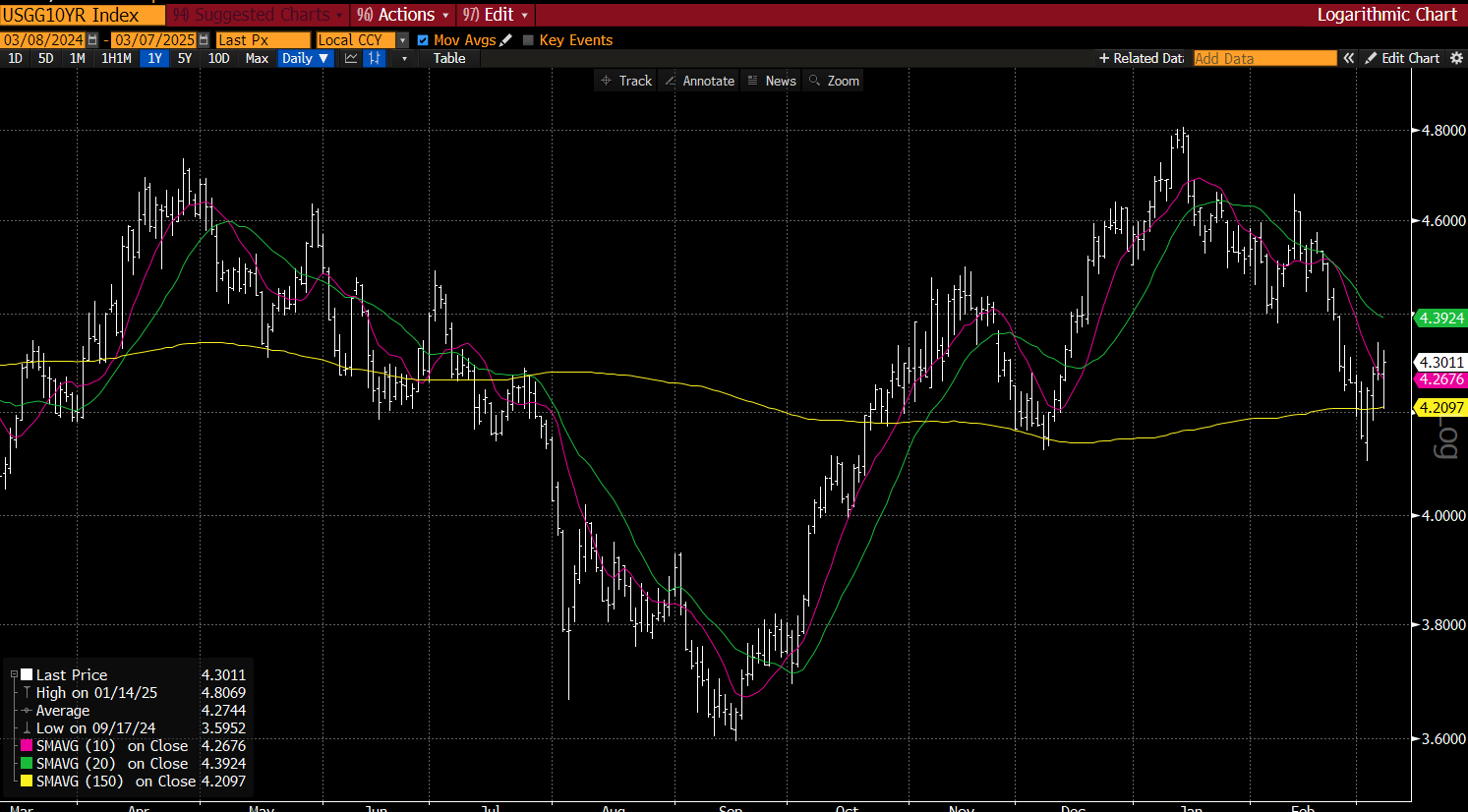1468x812 pixels.
Task: Click the green SMAVG (20) color swatch
Action: 27,764
